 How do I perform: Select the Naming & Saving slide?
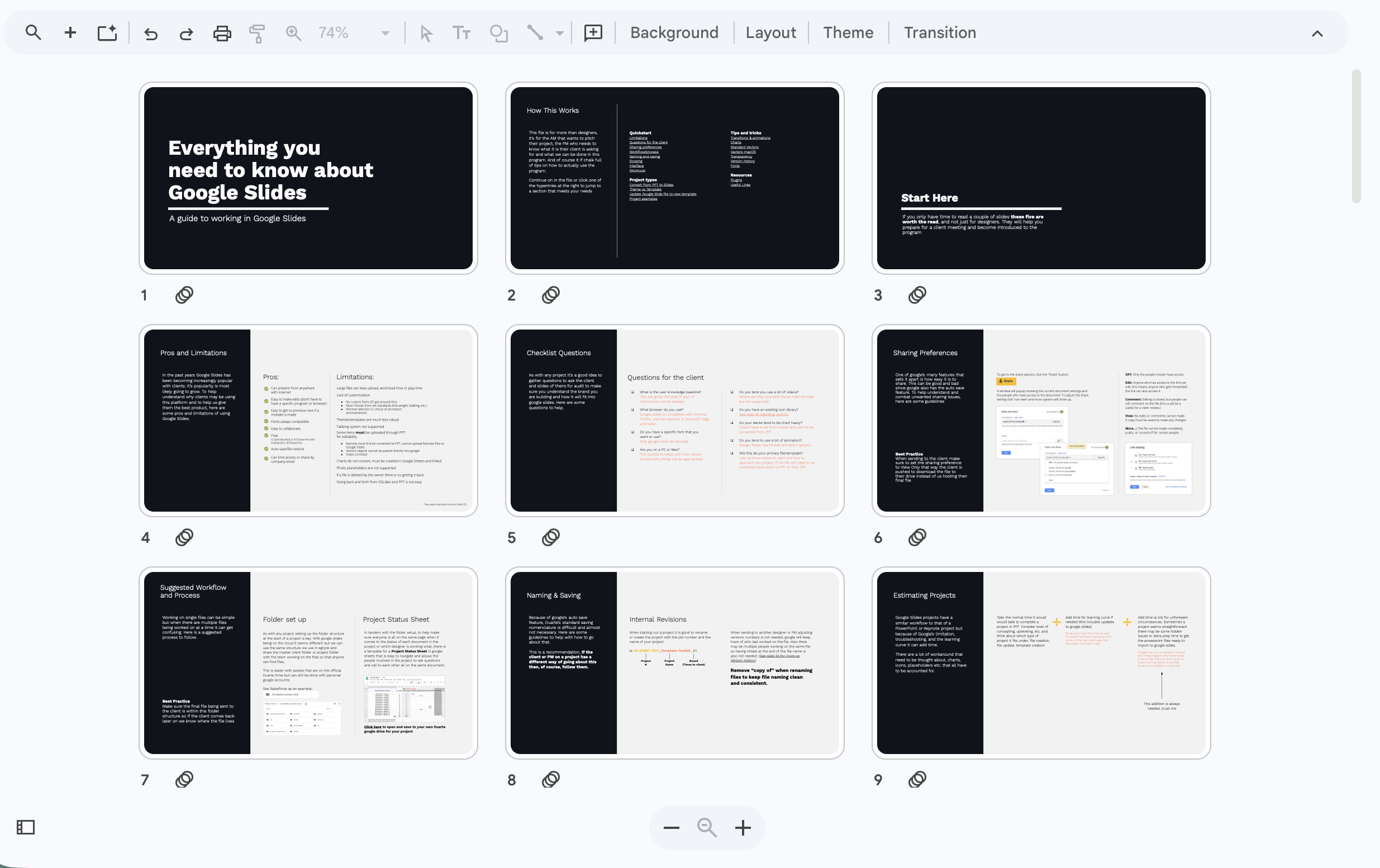point(674,663)
